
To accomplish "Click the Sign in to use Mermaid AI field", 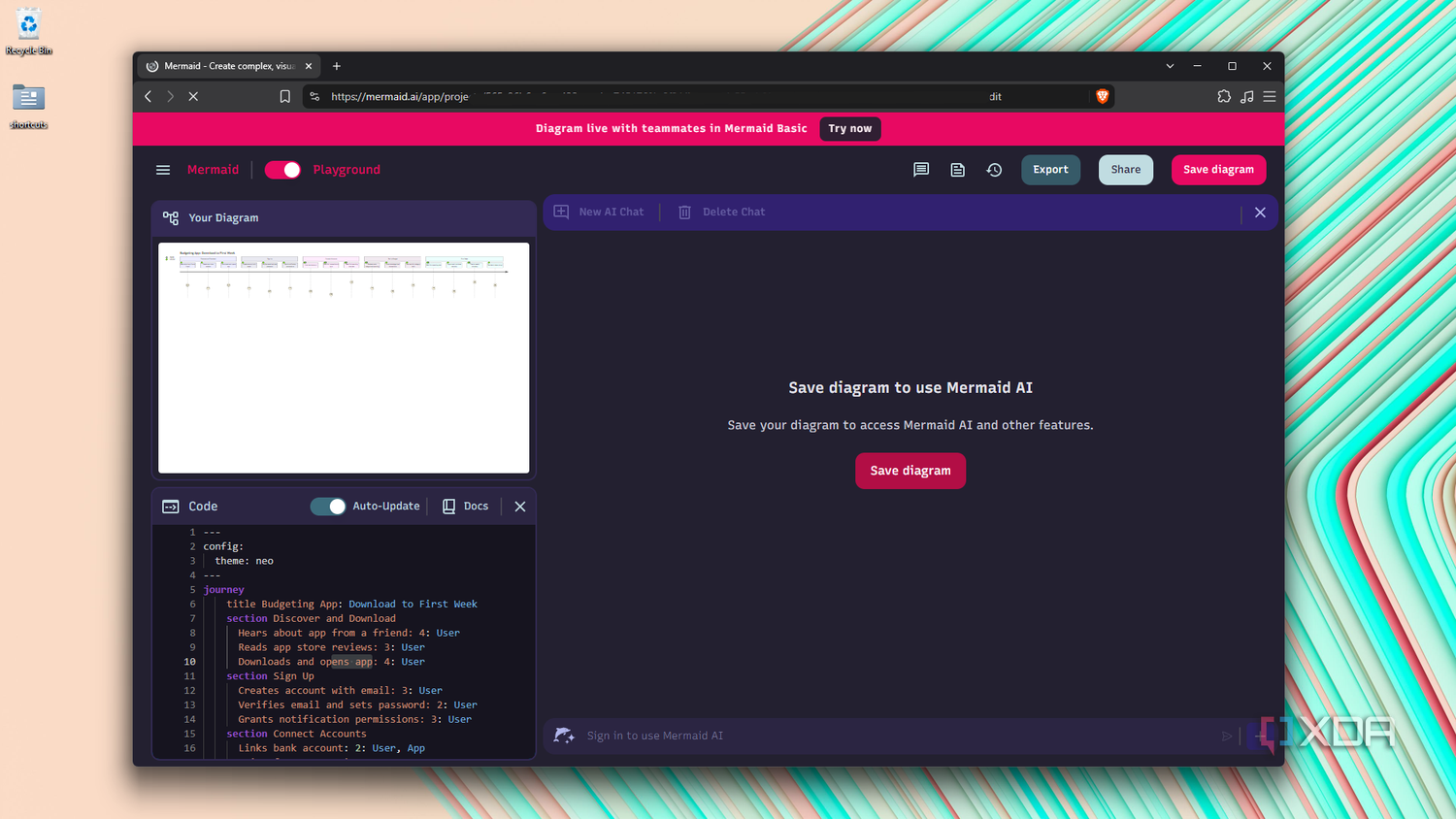I will 898,736.
